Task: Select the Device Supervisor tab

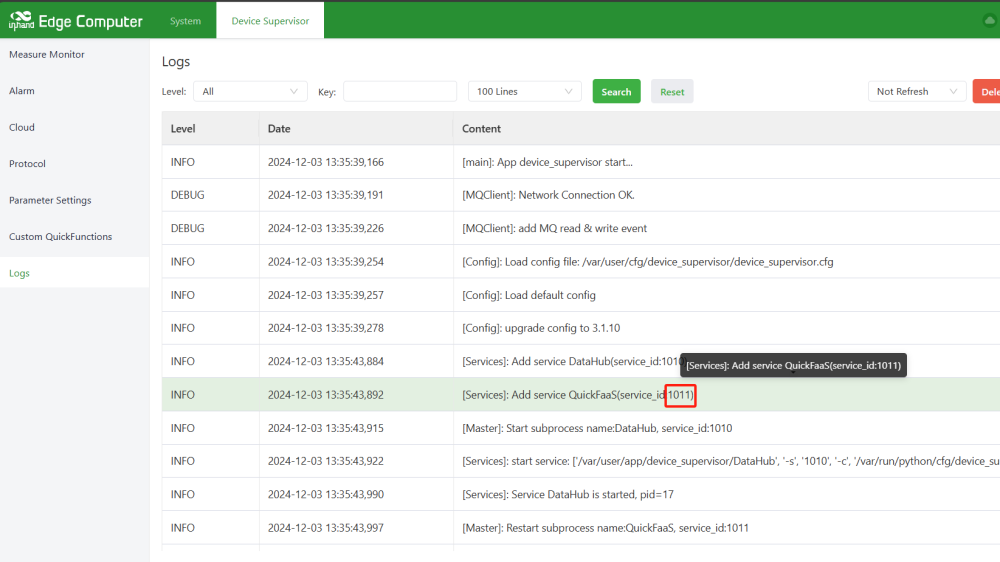Action: [270, 21]
